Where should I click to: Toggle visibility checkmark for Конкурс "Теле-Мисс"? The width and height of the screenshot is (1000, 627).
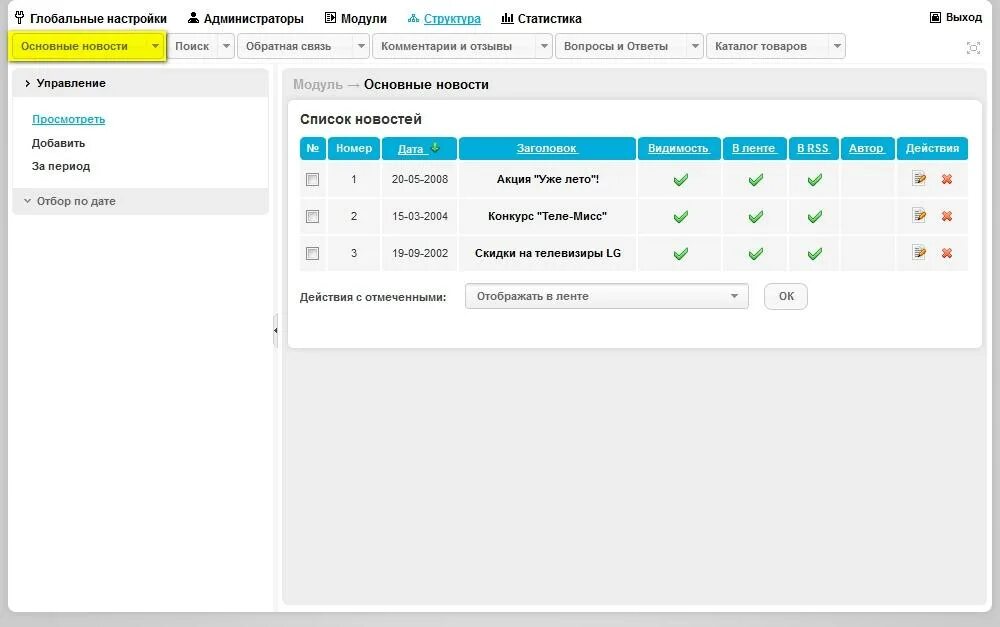680,217
